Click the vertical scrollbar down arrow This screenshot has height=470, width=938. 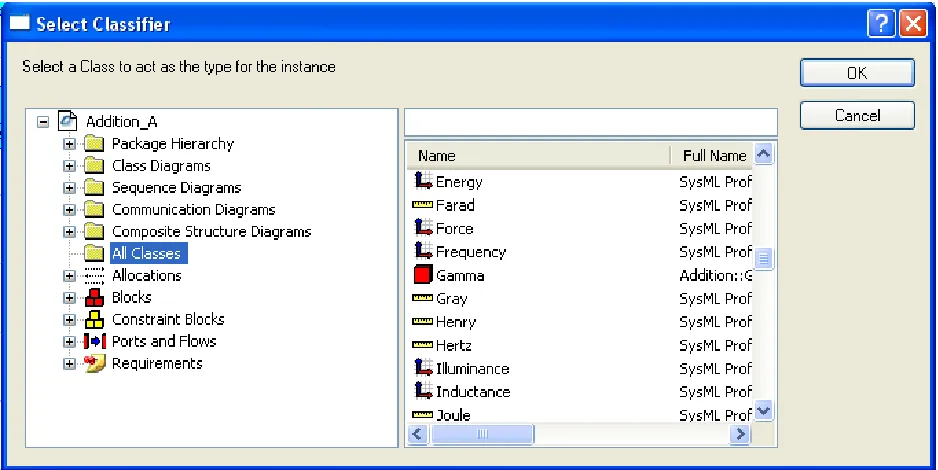point(763,411)
